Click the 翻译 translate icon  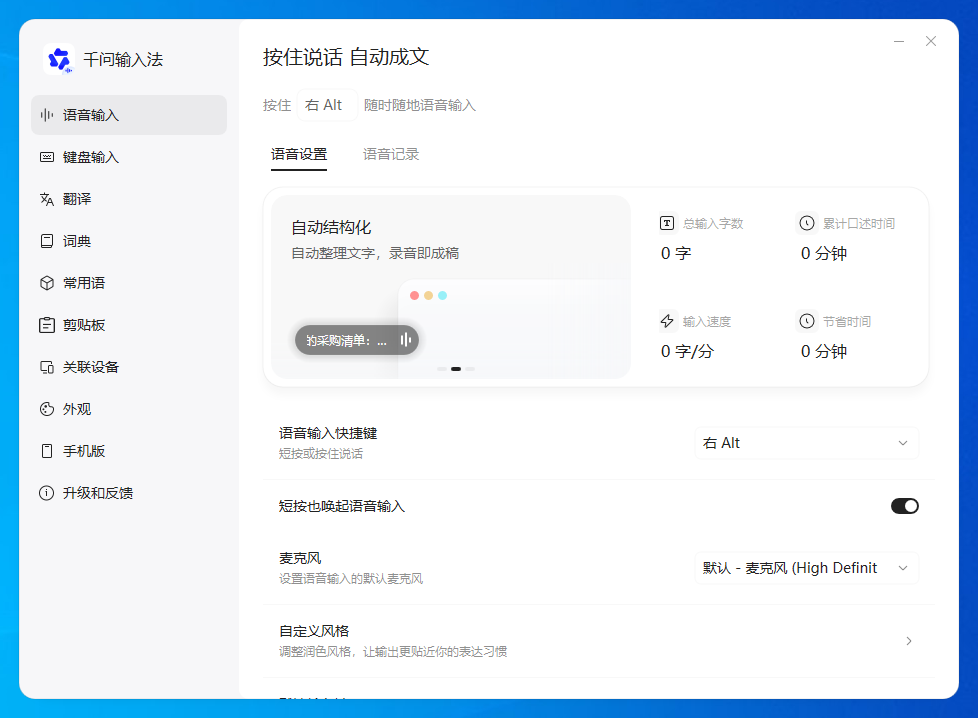[47, 199]
